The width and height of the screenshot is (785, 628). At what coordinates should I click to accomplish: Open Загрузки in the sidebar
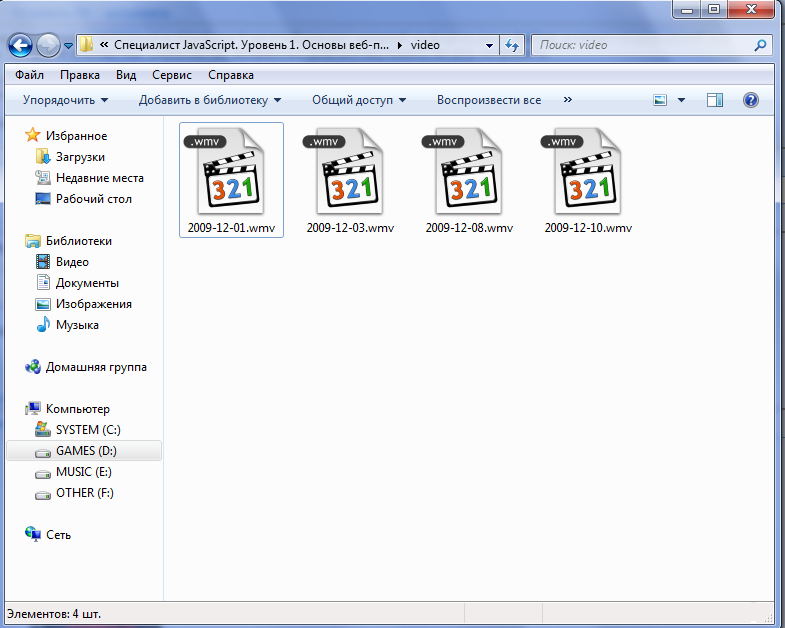click(x=80, y=157)
